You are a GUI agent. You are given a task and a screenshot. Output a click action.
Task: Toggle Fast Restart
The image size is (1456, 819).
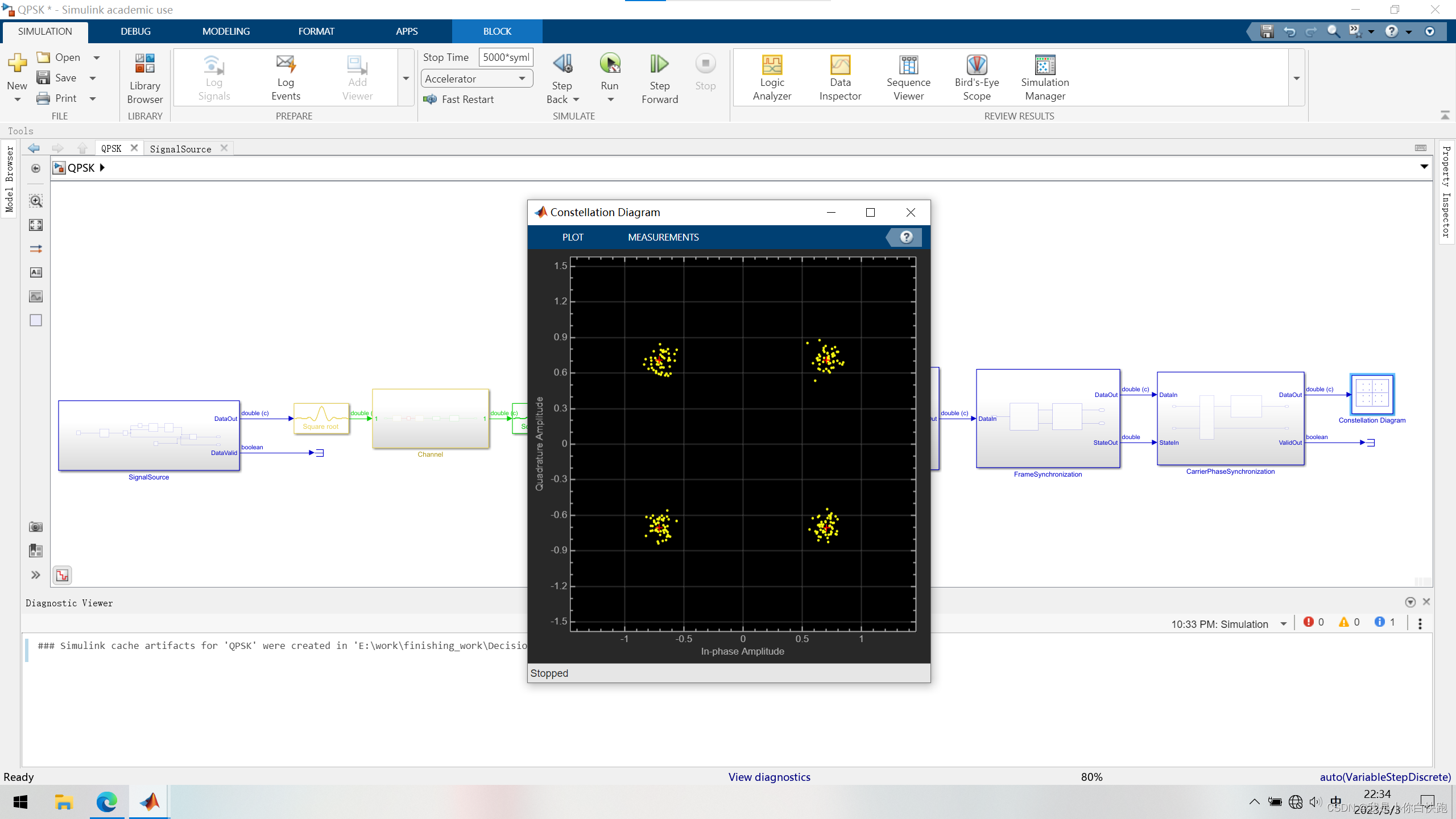tap(460, 100)
